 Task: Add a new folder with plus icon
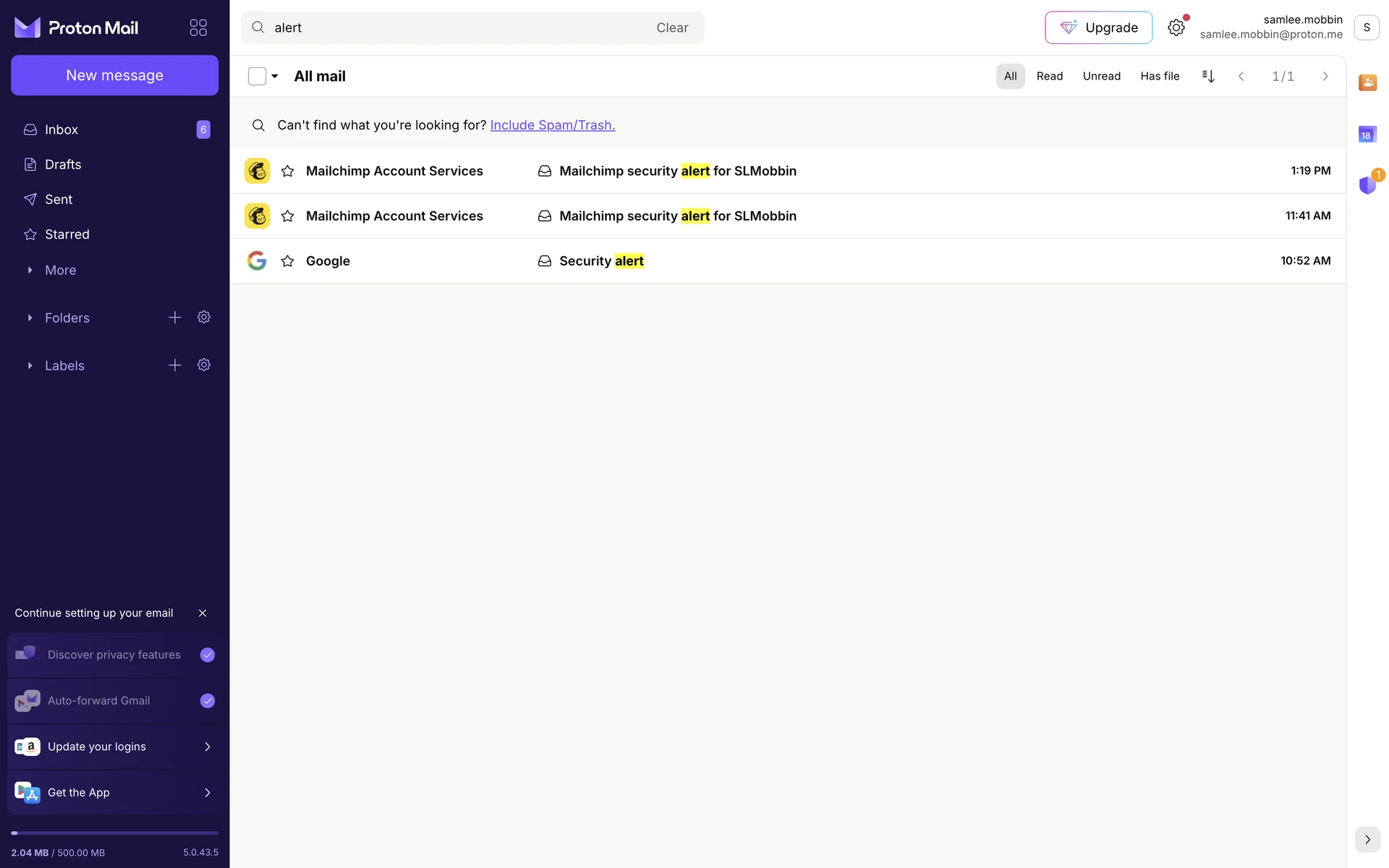click(174, 318)
